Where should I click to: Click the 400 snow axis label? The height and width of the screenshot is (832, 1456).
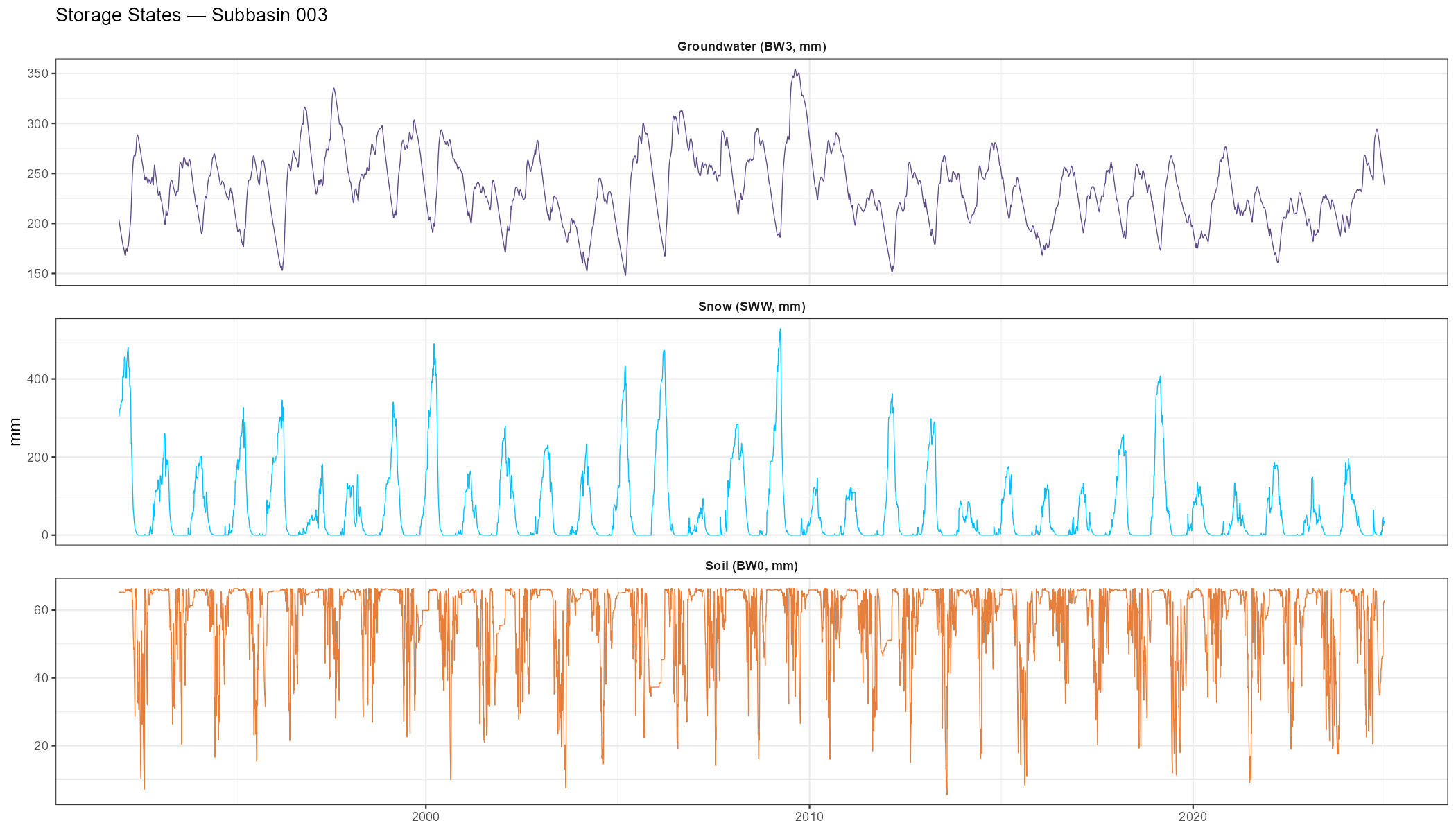click(x=38, y=379)
